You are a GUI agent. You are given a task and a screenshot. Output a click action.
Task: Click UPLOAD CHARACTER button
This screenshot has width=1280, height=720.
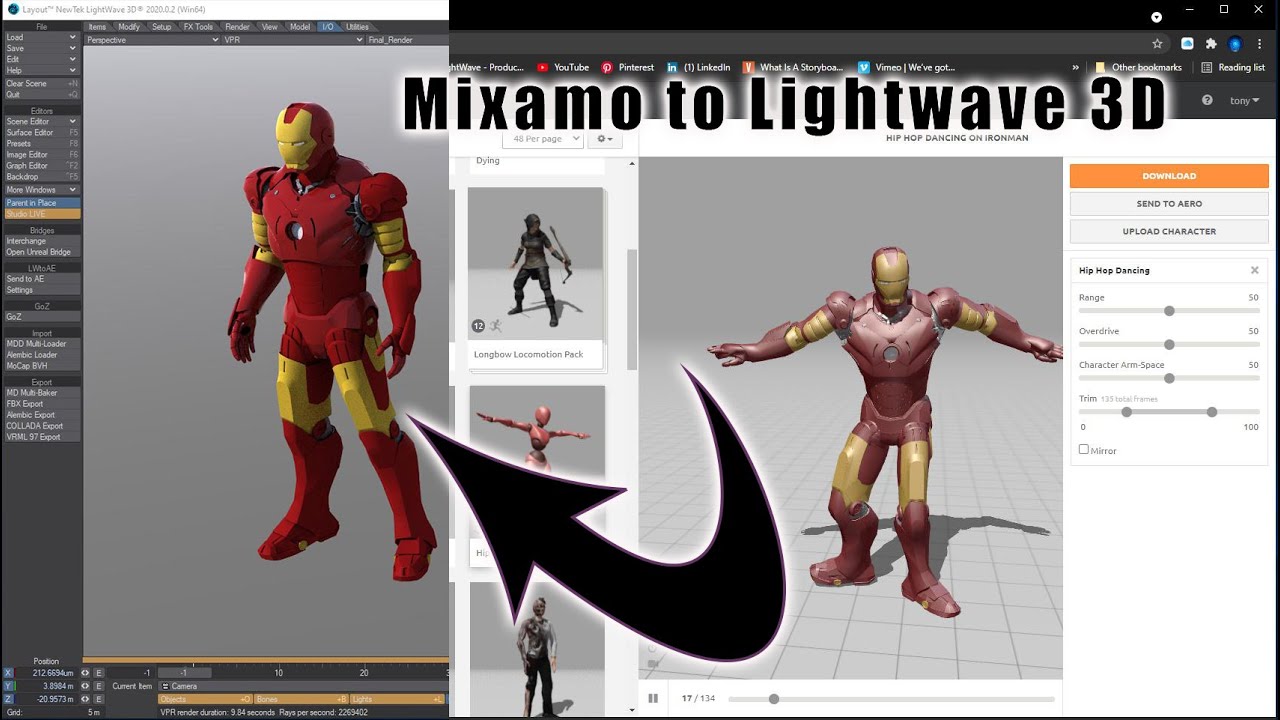[1169, 231]
